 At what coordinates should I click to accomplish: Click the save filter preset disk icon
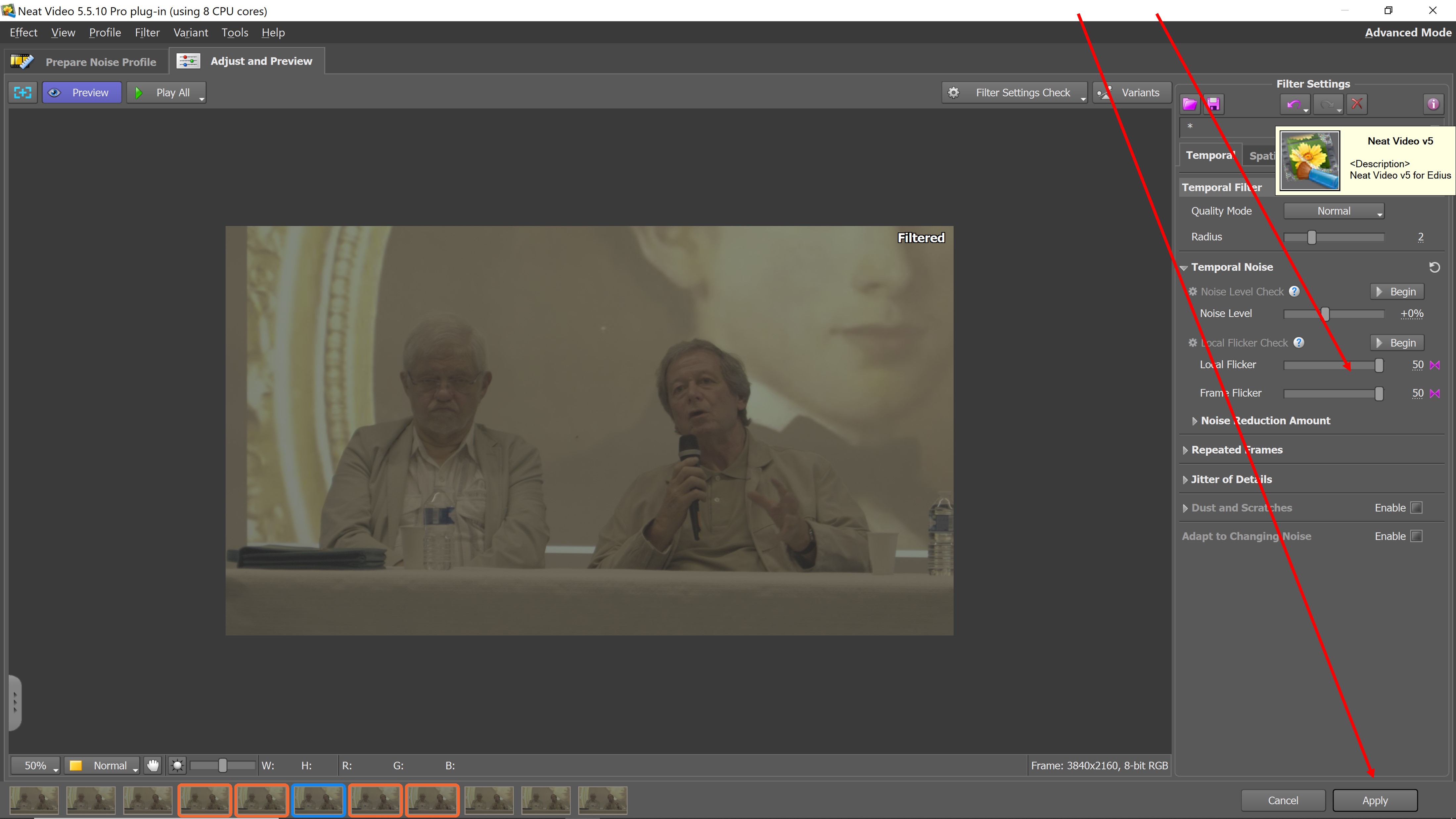(1213, 104)
